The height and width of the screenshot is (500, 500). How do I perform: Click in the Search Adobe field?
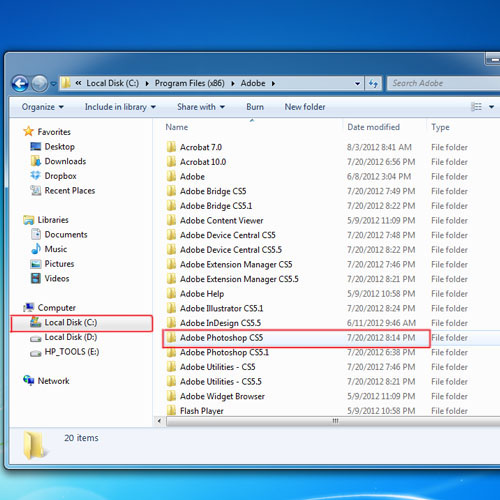click(x=443, y=83)
